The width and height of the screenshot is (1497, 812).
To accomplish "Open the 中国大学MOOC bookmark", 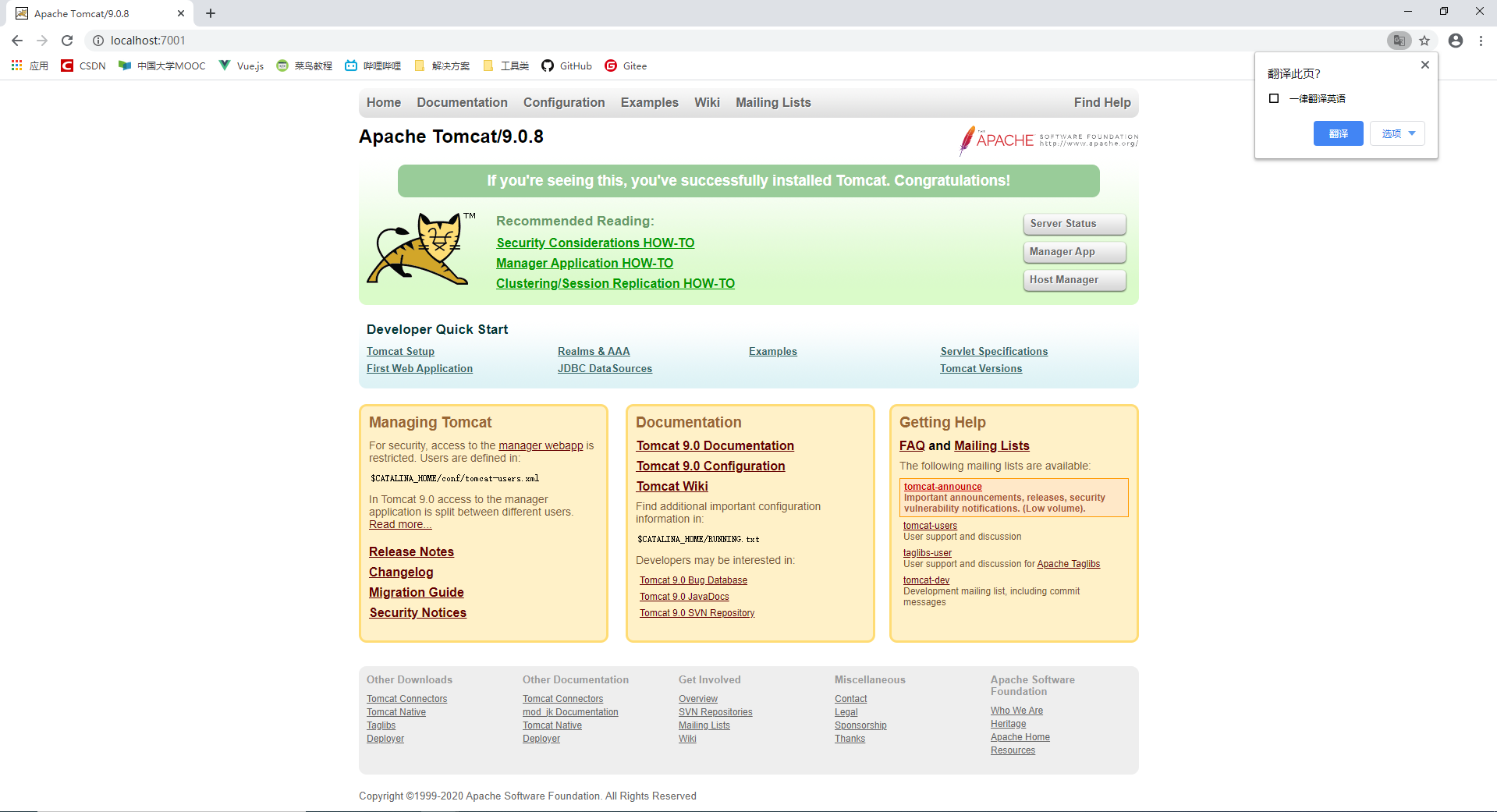I will [x=162, y=66].
